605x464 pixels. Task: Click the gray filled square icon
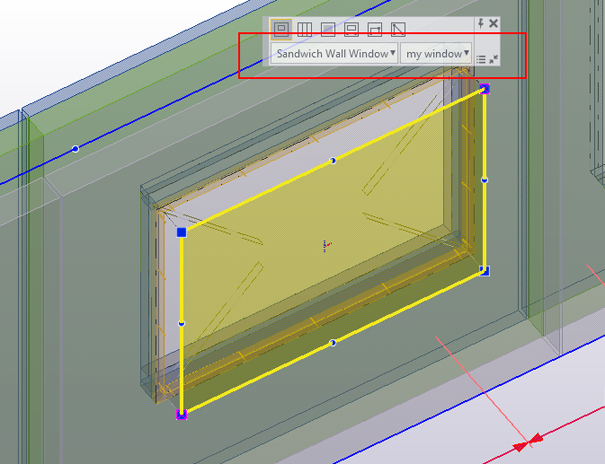pos(328,29)
